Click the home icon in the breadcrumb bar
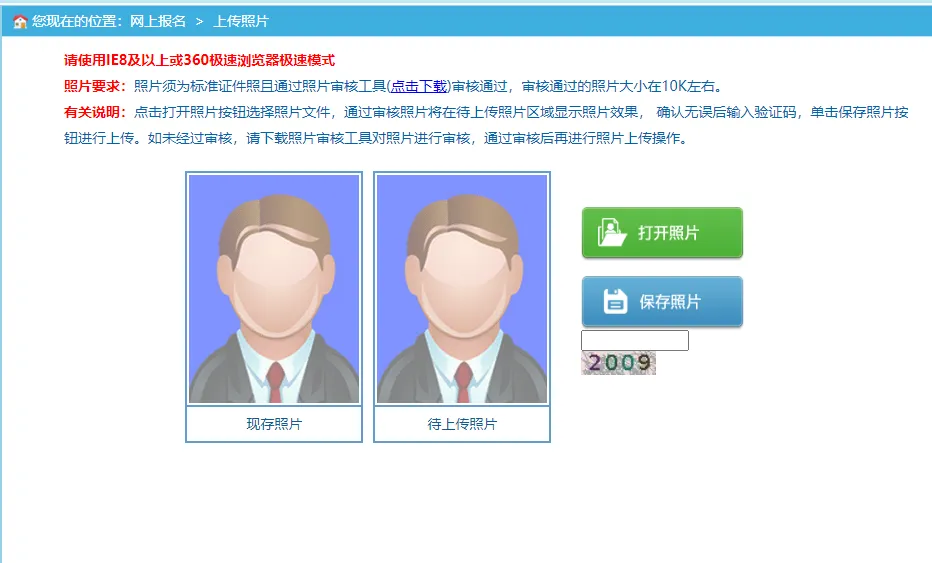Viewport: 932px width, 563px height. 20,22
